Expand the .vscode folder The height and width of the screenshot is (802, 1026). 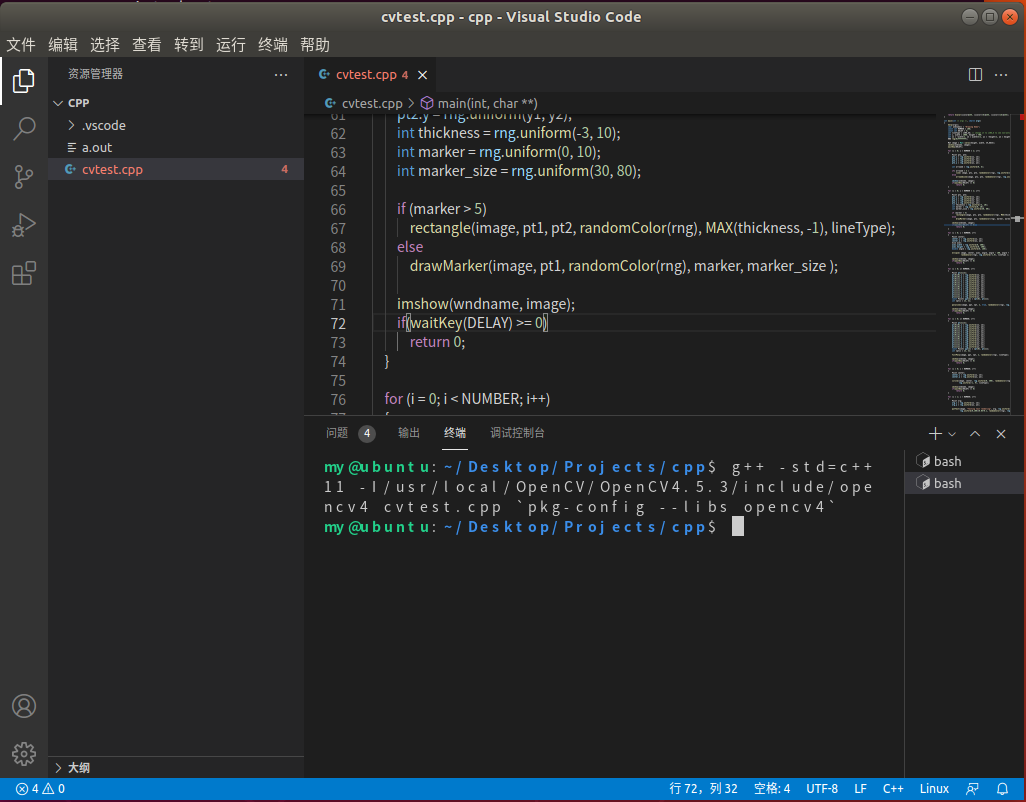click(x=71, y=126)
